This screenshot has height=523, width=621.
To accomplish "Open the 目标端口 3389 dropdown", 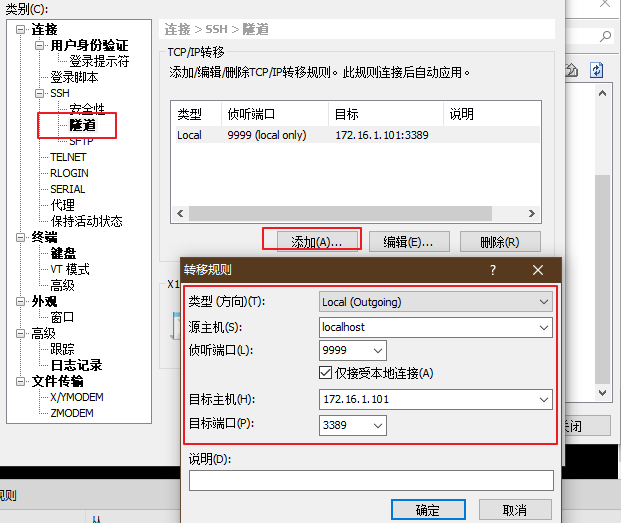I will pos(377,425).
